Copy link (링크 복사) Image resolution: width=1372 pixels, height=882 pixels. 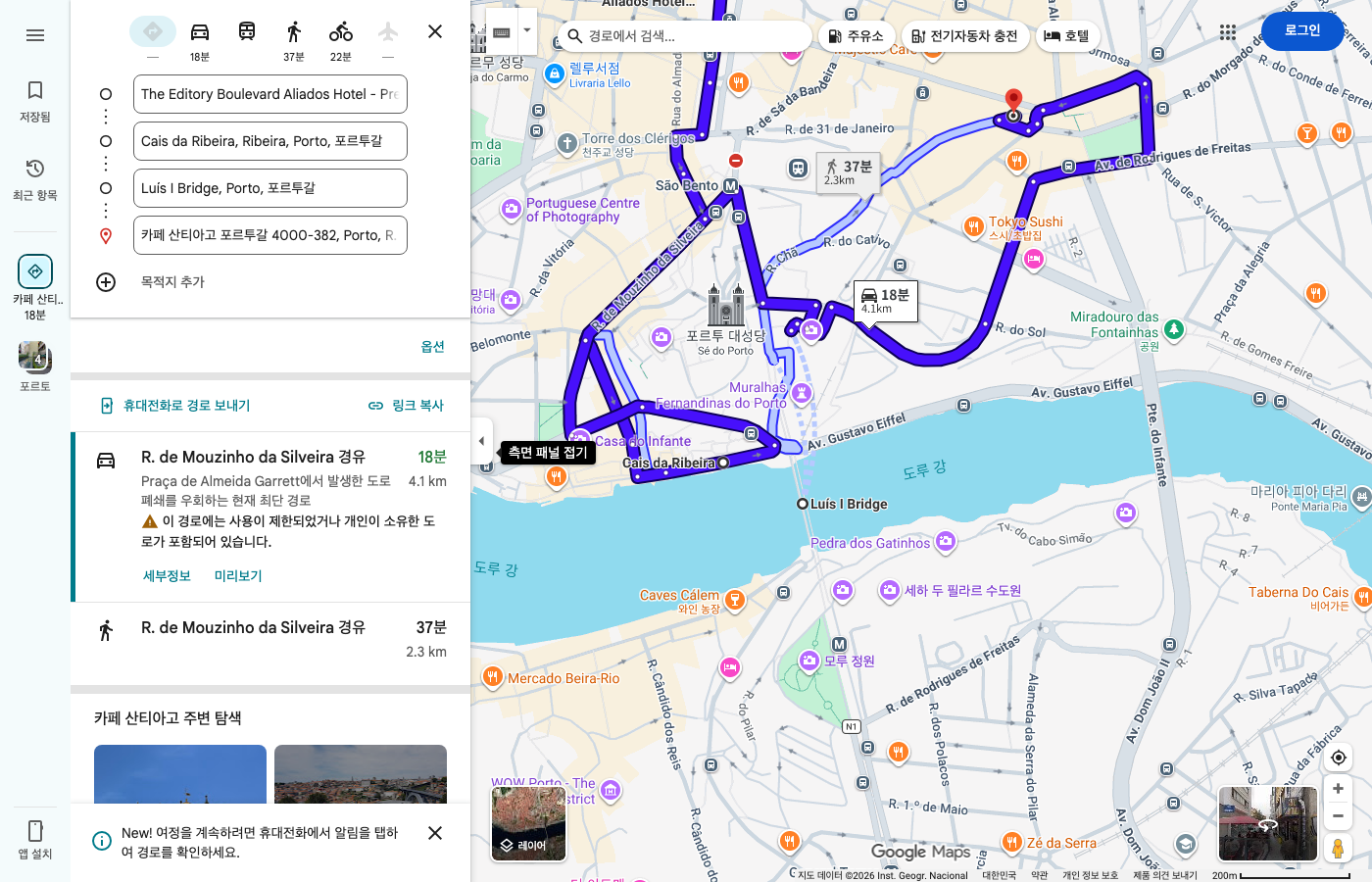coord(407,406)
